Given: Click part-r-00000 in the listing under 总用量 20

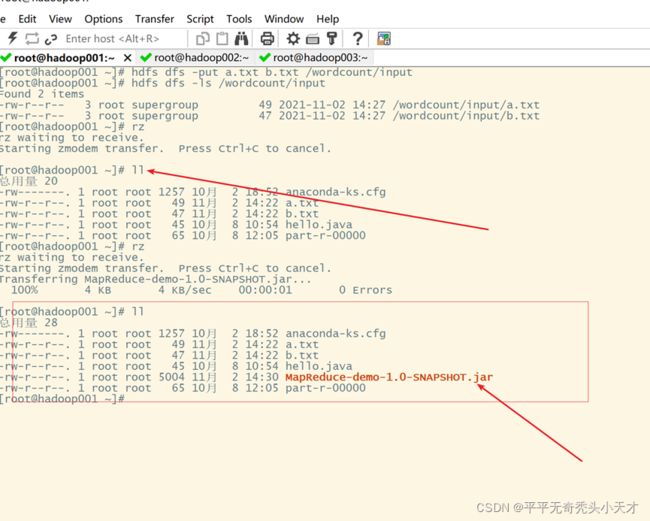Looking at the screenshot, I should (325, 235).
